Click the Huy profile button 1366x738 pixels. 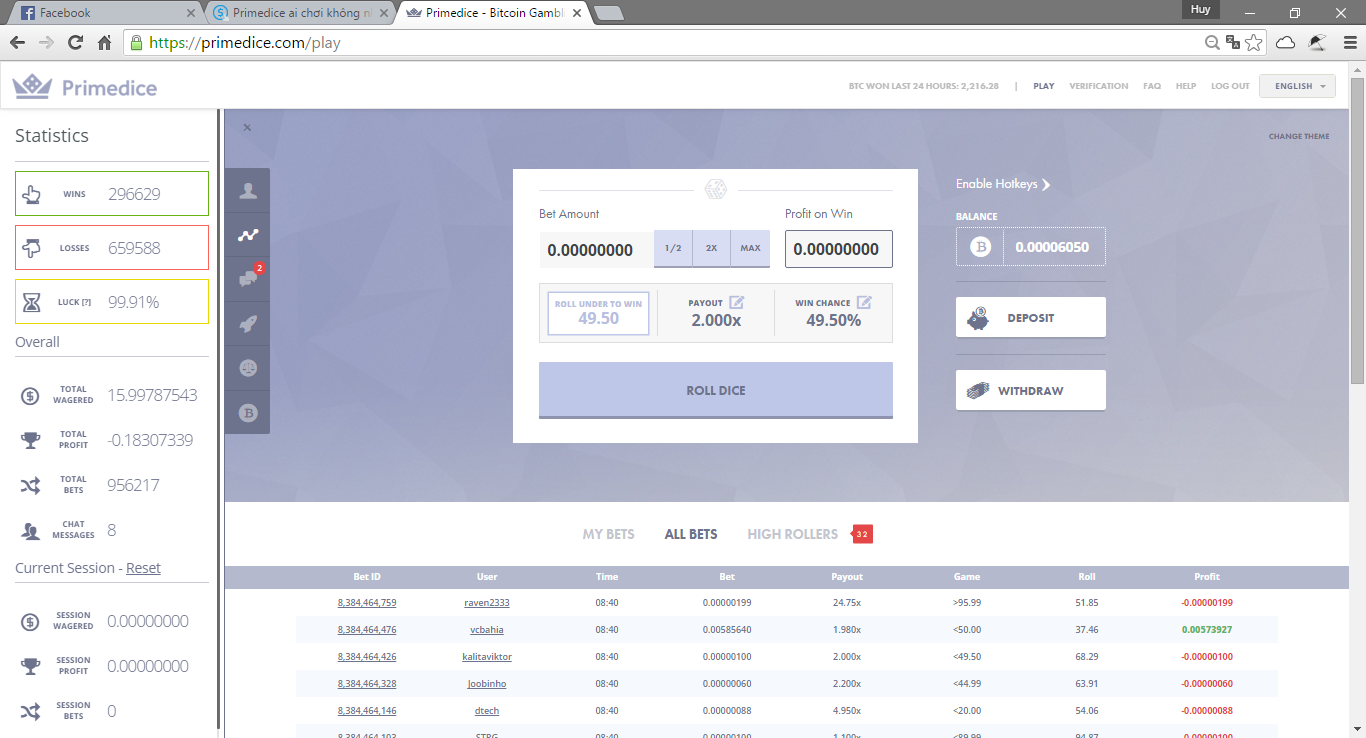click(x=1201, y=9)
